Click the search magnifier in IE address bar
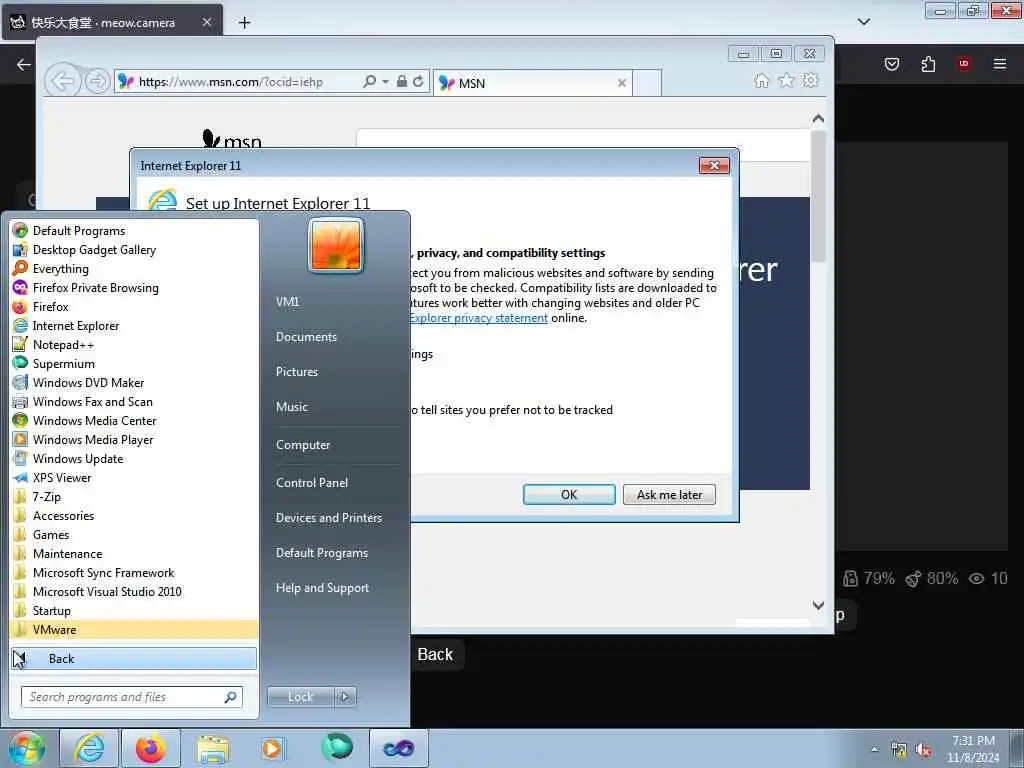Image resolution: width=1024 pixels, height=768 pixels. (370, 82)
